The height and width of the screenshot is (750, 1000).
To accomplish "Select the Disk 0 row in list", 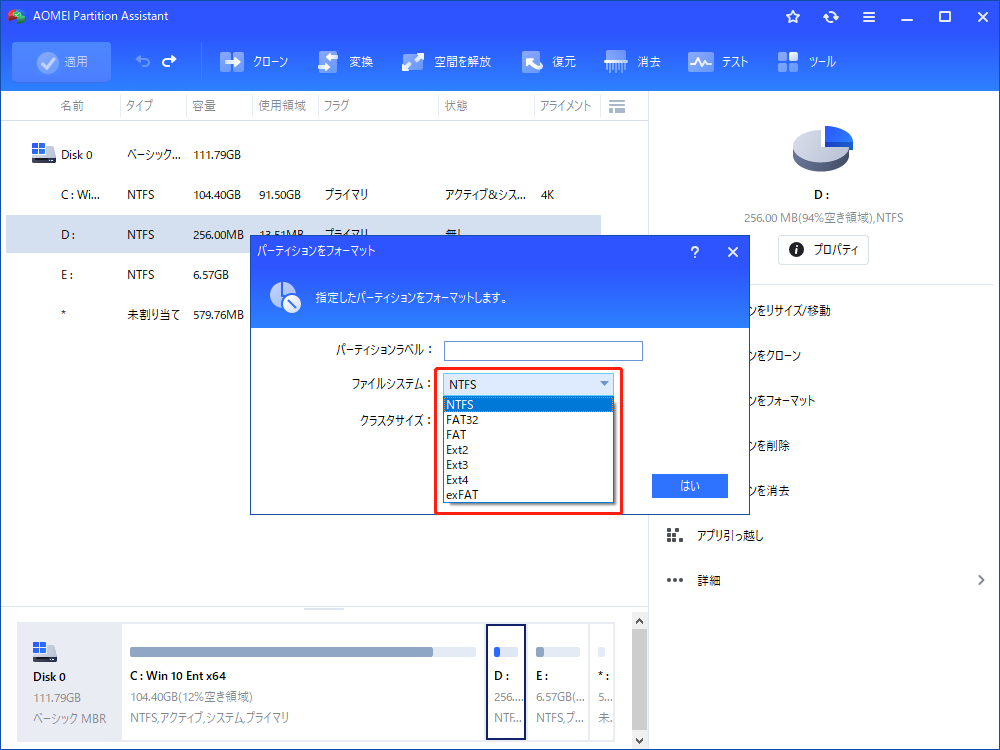I will click(303, 154).
